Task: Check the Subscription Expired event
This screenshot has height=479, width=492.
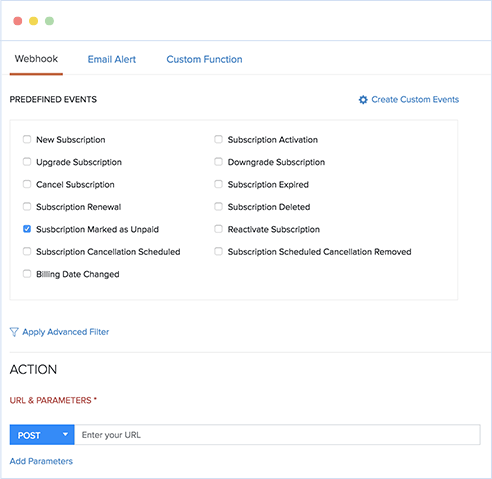Action: click(x=218, y=184)
